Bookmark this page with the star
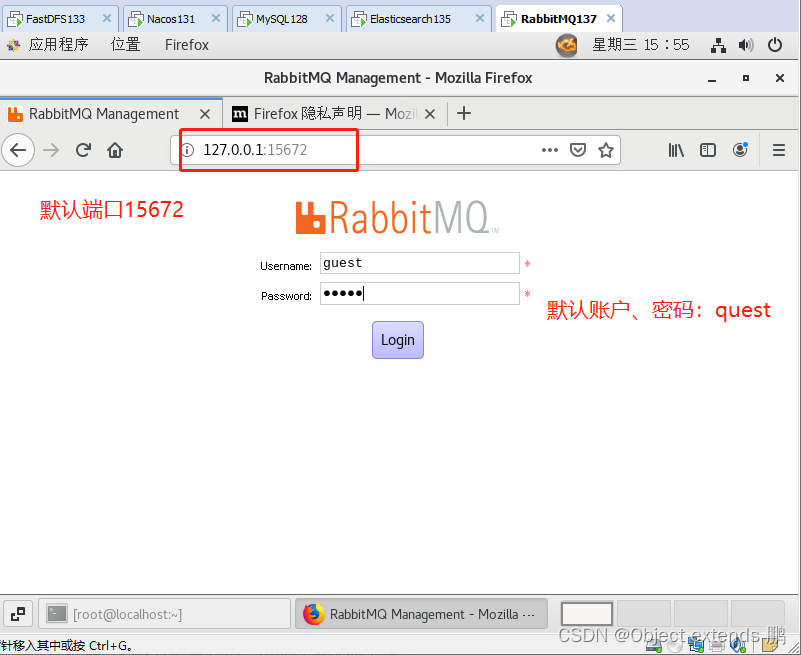 [x=606, y=150]
